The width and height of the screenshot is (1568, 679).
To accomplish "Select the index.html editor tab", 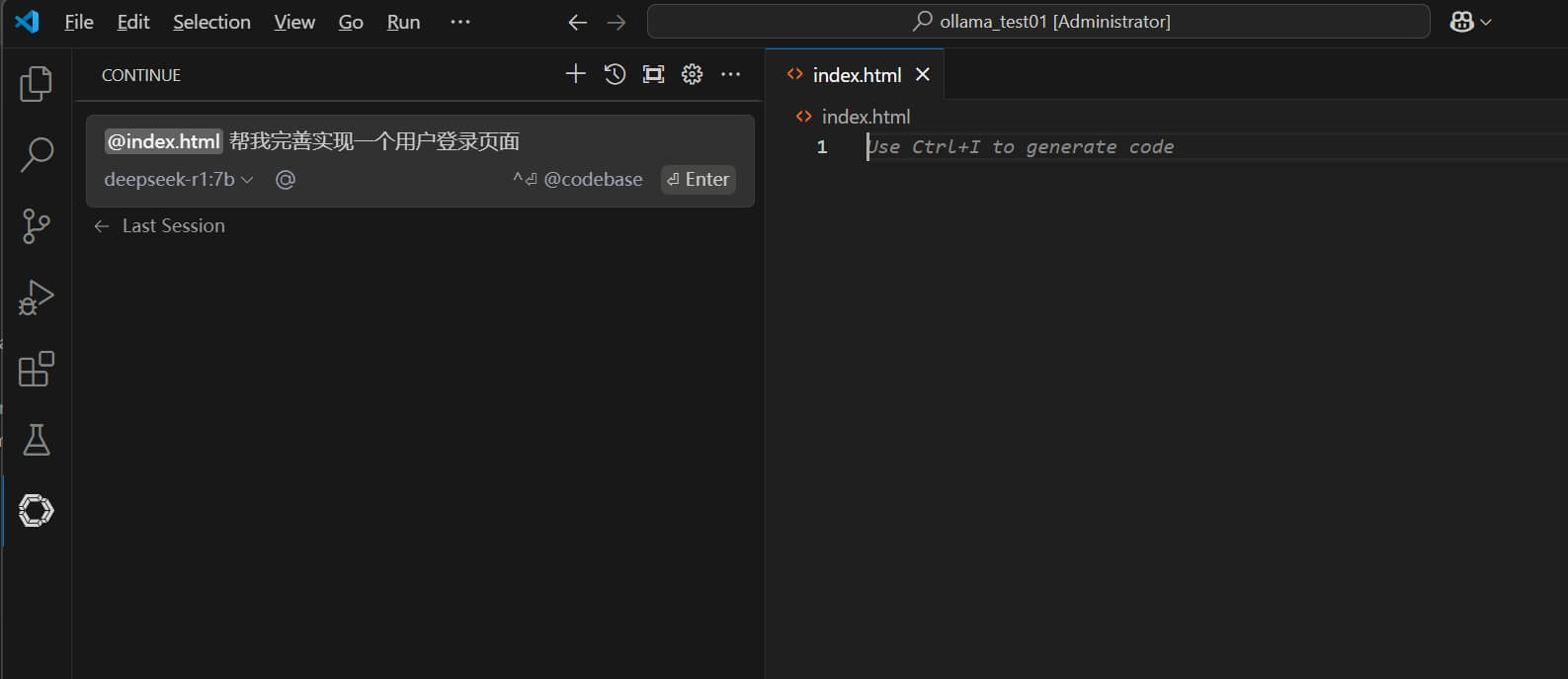I will [856, 75].
